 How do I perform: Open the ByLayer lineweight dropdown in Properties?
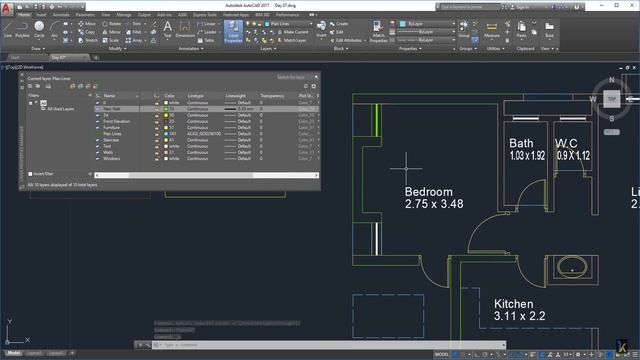point(426,32)
